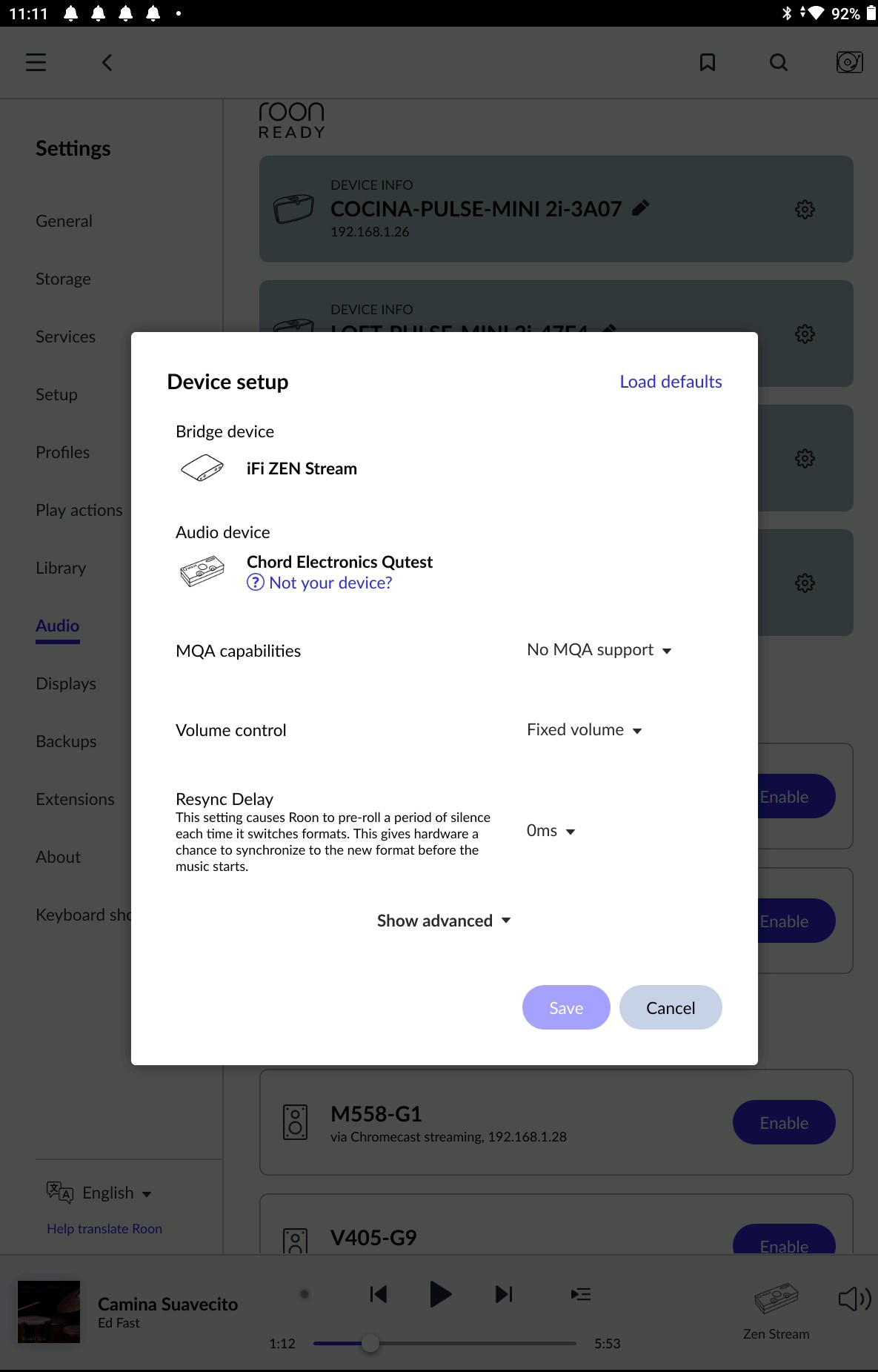This screenshot has height=1372, width=878.
Task: Open the search magnifier icon
Action: (779, 62)
